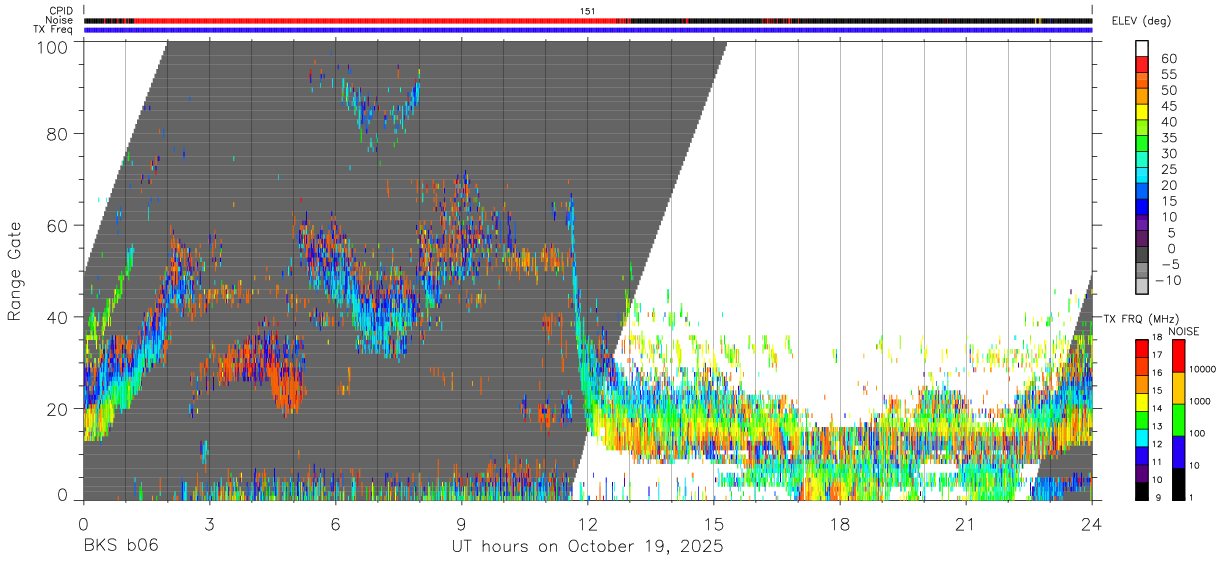The height and width of the screenshot is (567, 1228).
Task: Click the y-axis range gate tick '40'
Action: tap(59, 317)
